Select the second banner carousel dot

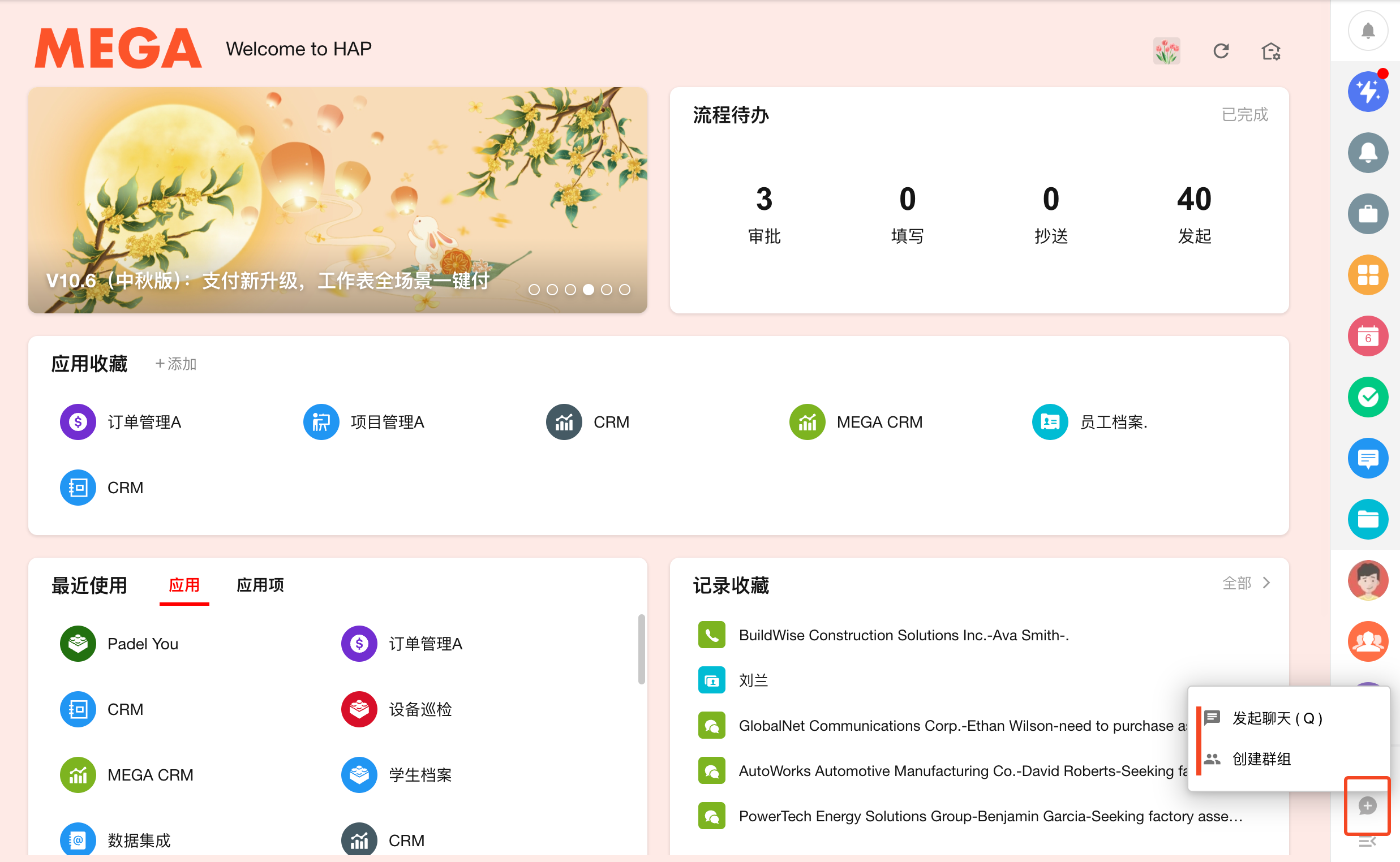coord(552,290)
